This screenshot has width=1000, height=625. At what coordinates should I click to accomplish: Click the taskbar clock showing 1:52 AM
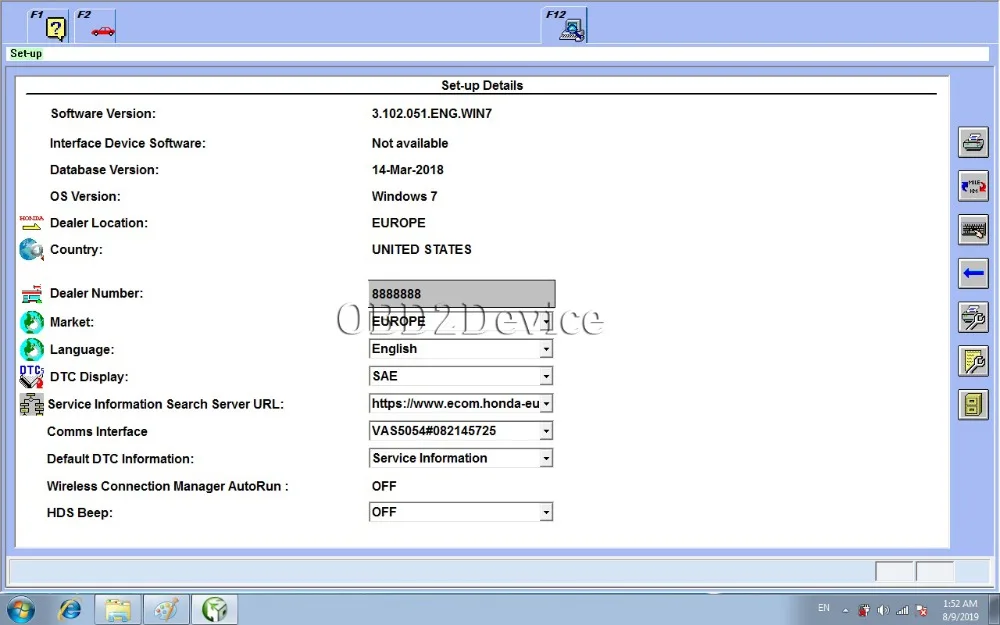click(x=960, y=610)
